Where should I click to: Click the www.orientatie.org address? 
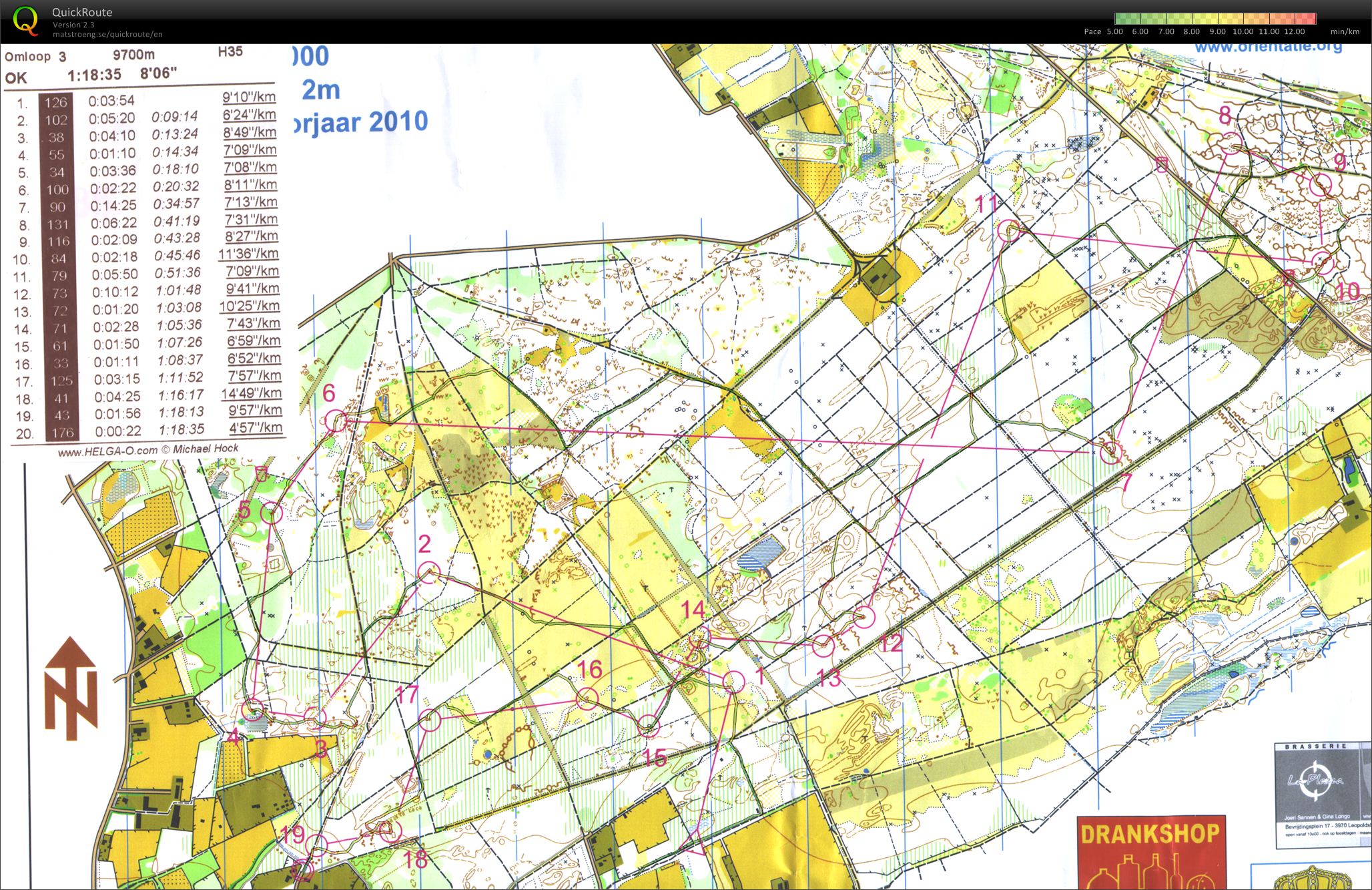click(x=1268, y=47)
